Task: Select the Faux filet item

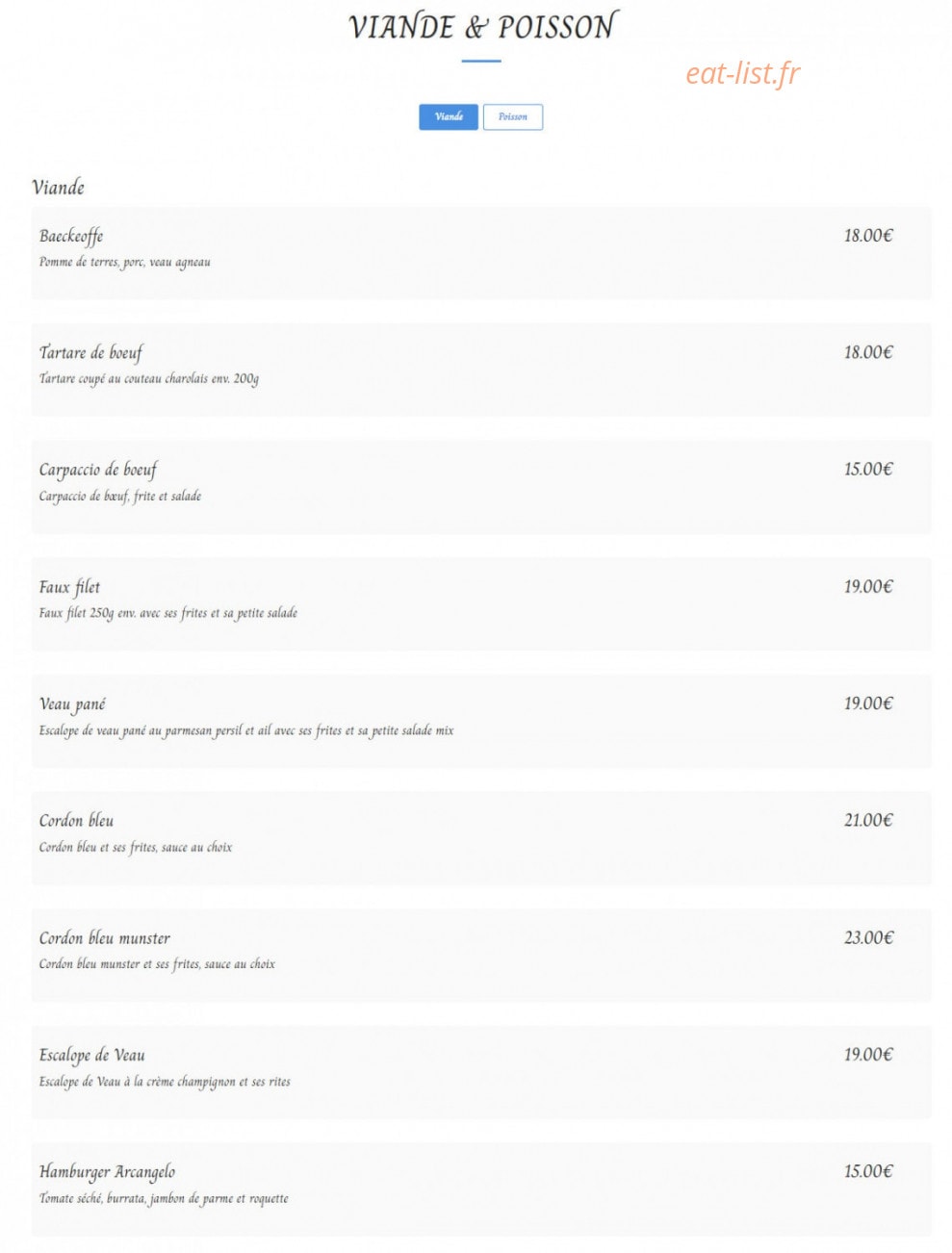Action: [481, 604]
